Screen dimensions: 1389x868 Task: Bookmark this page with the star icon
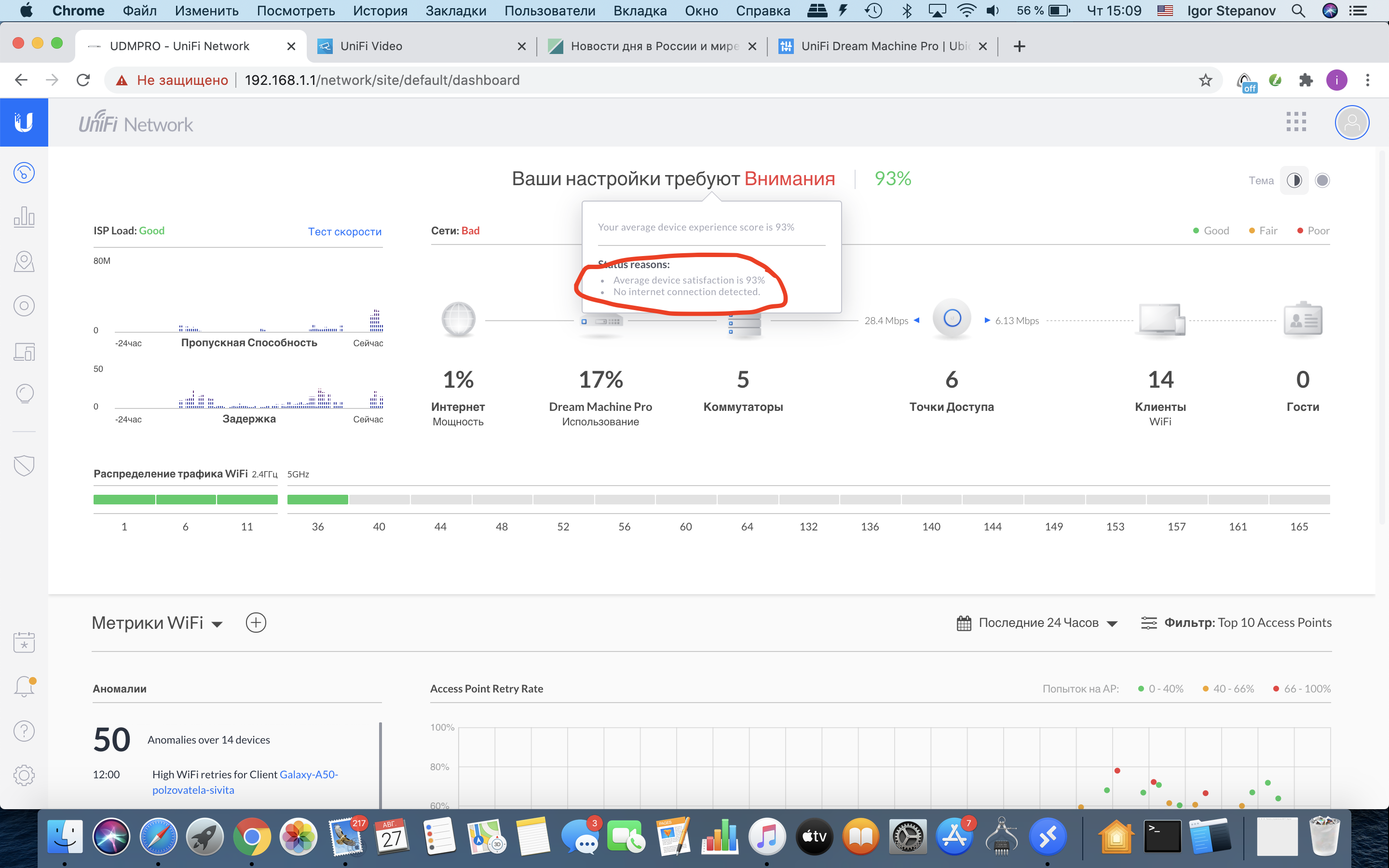coord(1205,81)
